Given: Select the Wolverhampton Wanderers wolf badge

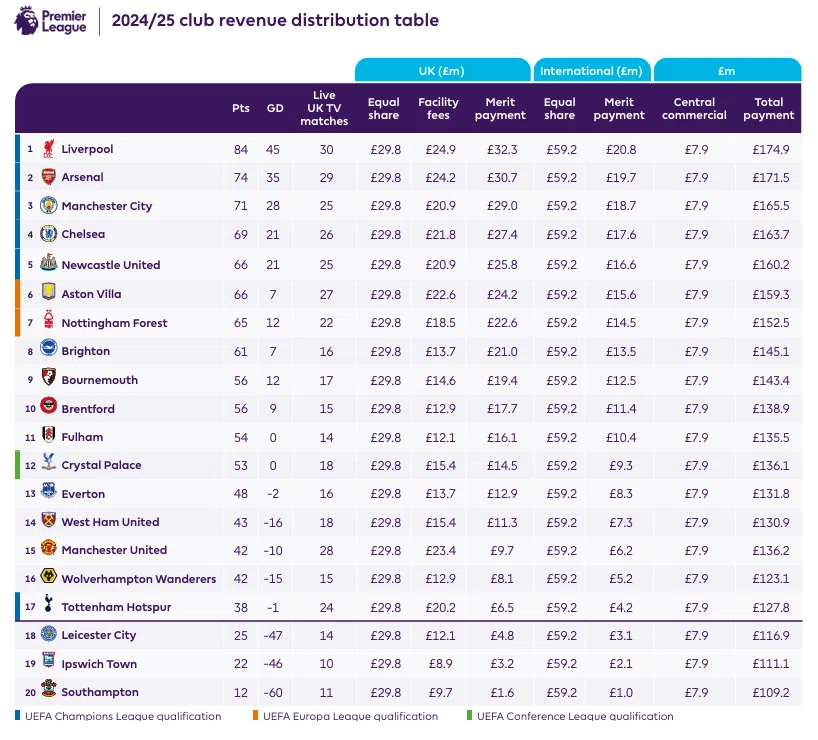Looking at the screenshot, I should (49, 576).
